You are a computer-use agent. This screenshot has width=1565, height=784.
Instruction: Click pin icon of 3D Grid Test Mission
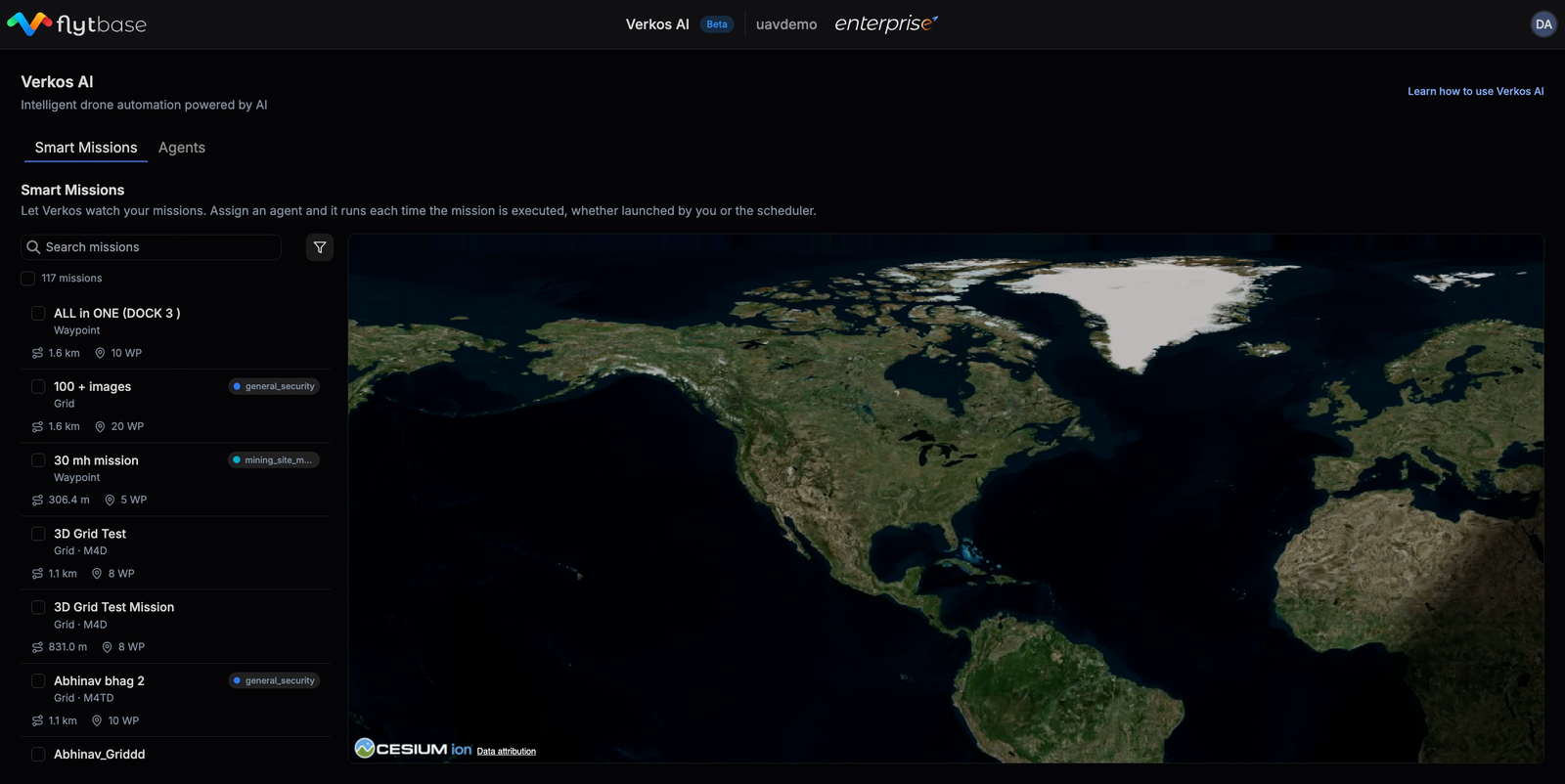pyautogui.click(x=108, y=647)
